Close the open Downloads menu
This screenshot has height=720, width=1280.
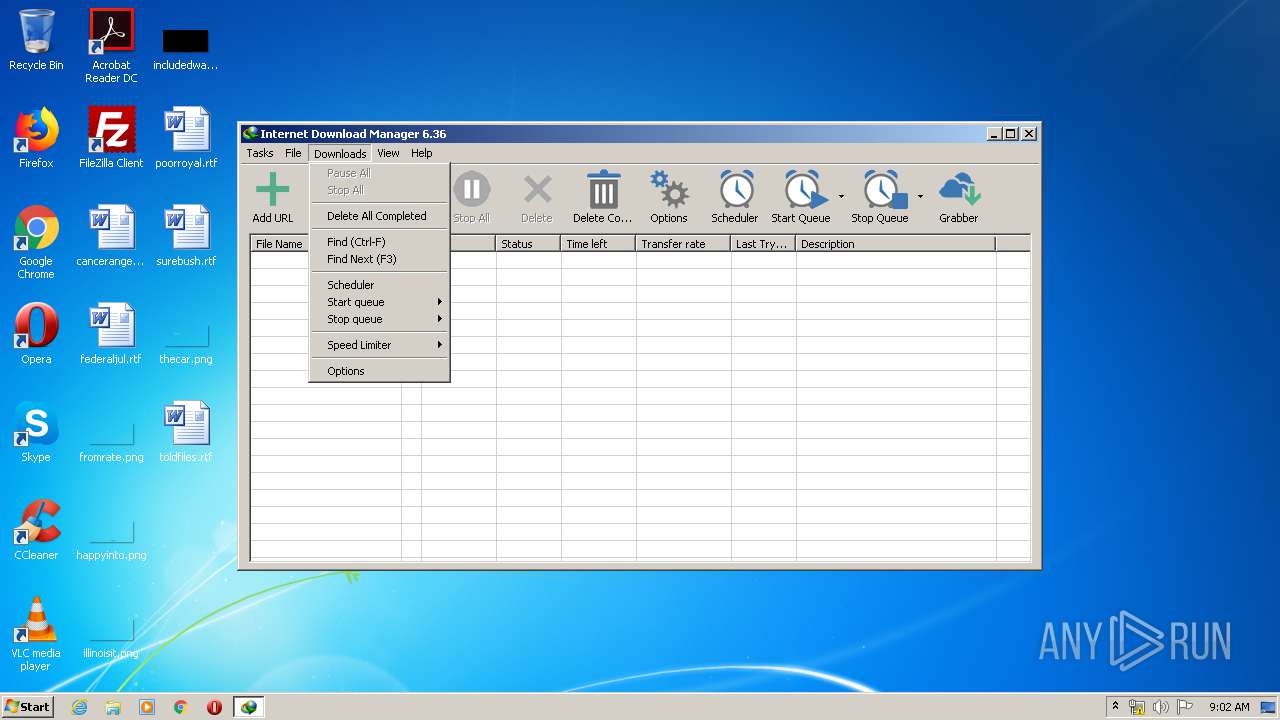pos(340,153)
